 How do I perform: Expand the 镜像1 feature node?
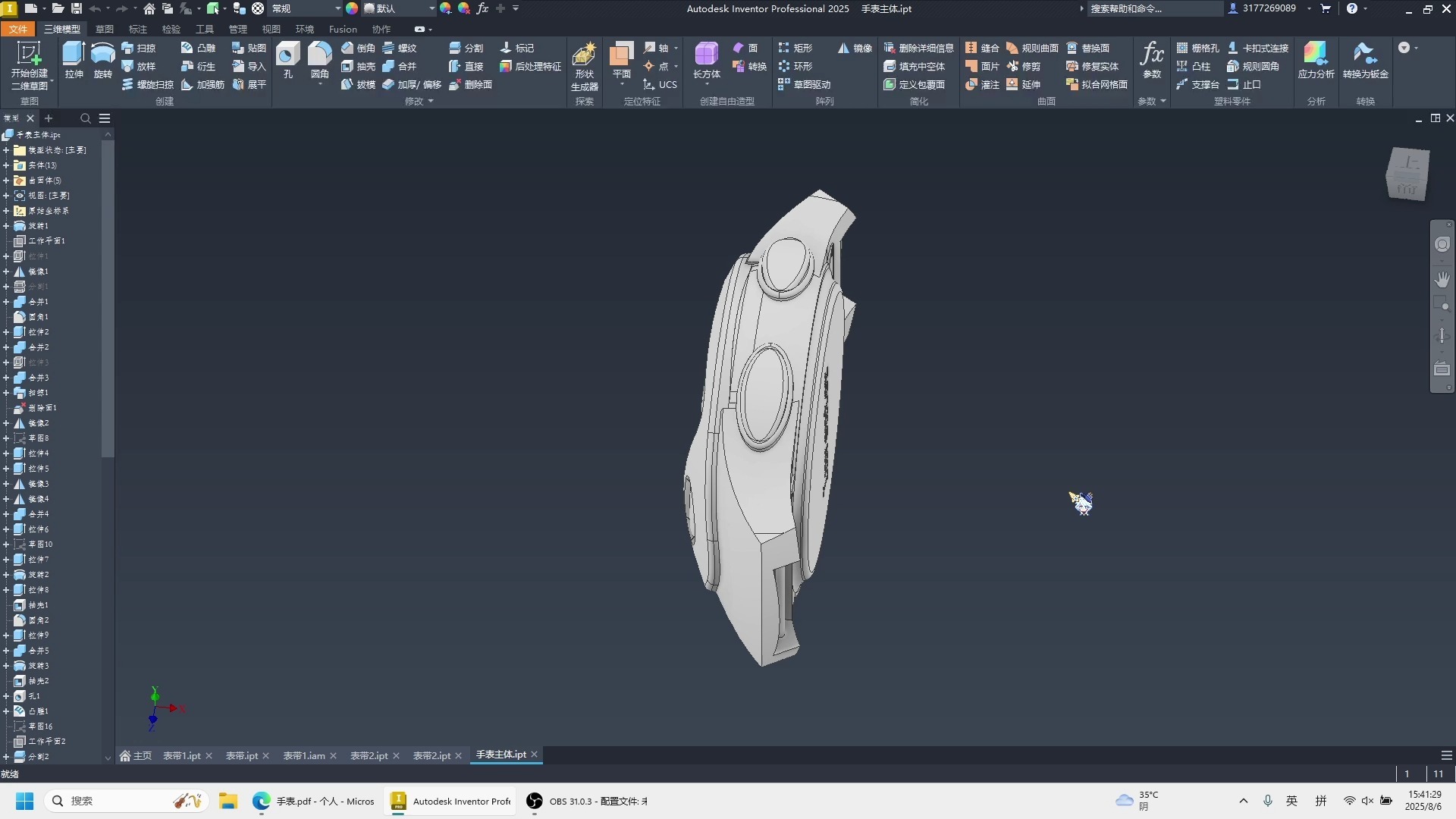[x=6, y=271]
